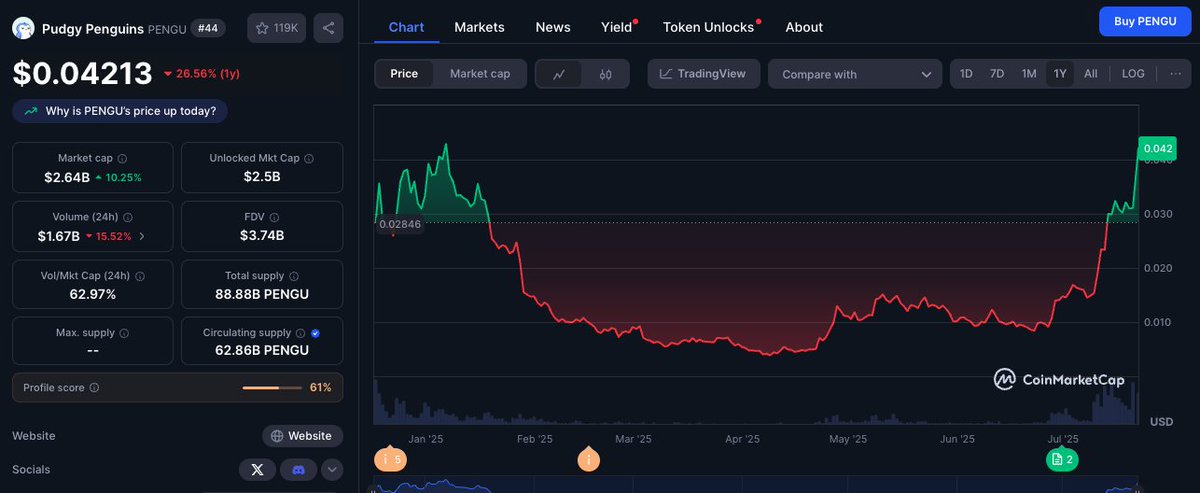Expand Volume (24h) arrow chevron
Viewport: 1200px width, 493px height.
click(141, 236)
